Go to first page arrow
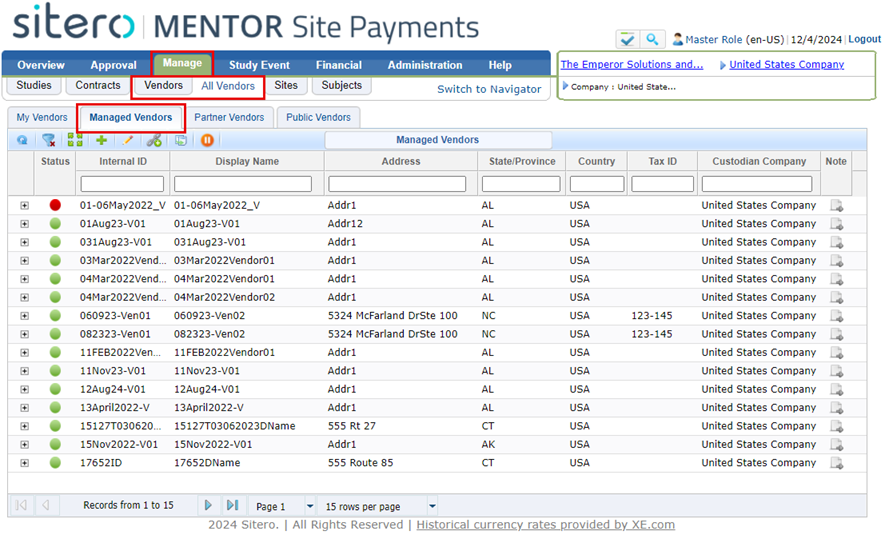Screen dimensions: 885x535 click(x=21, y=505)
